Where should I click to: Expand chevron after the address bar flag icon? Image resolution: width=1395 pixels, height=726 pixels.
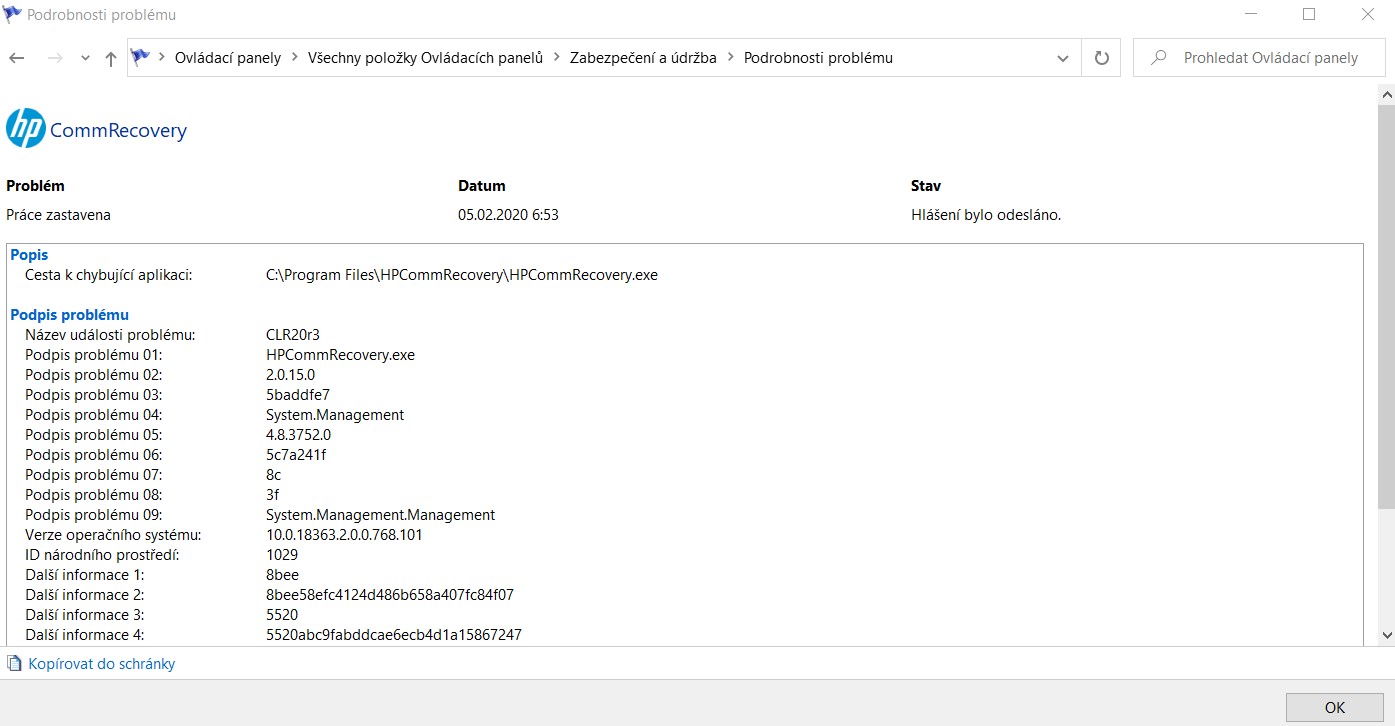162,57
